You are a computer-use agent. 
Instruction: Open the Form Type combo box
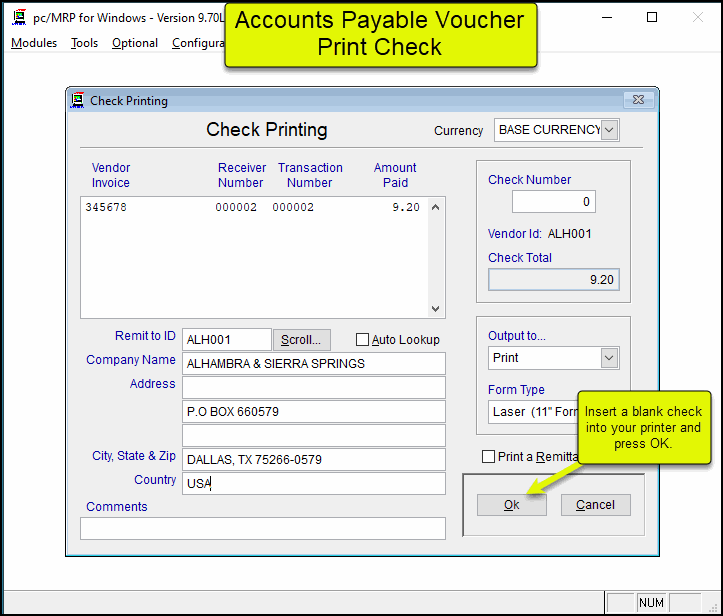tap(535, 411)
